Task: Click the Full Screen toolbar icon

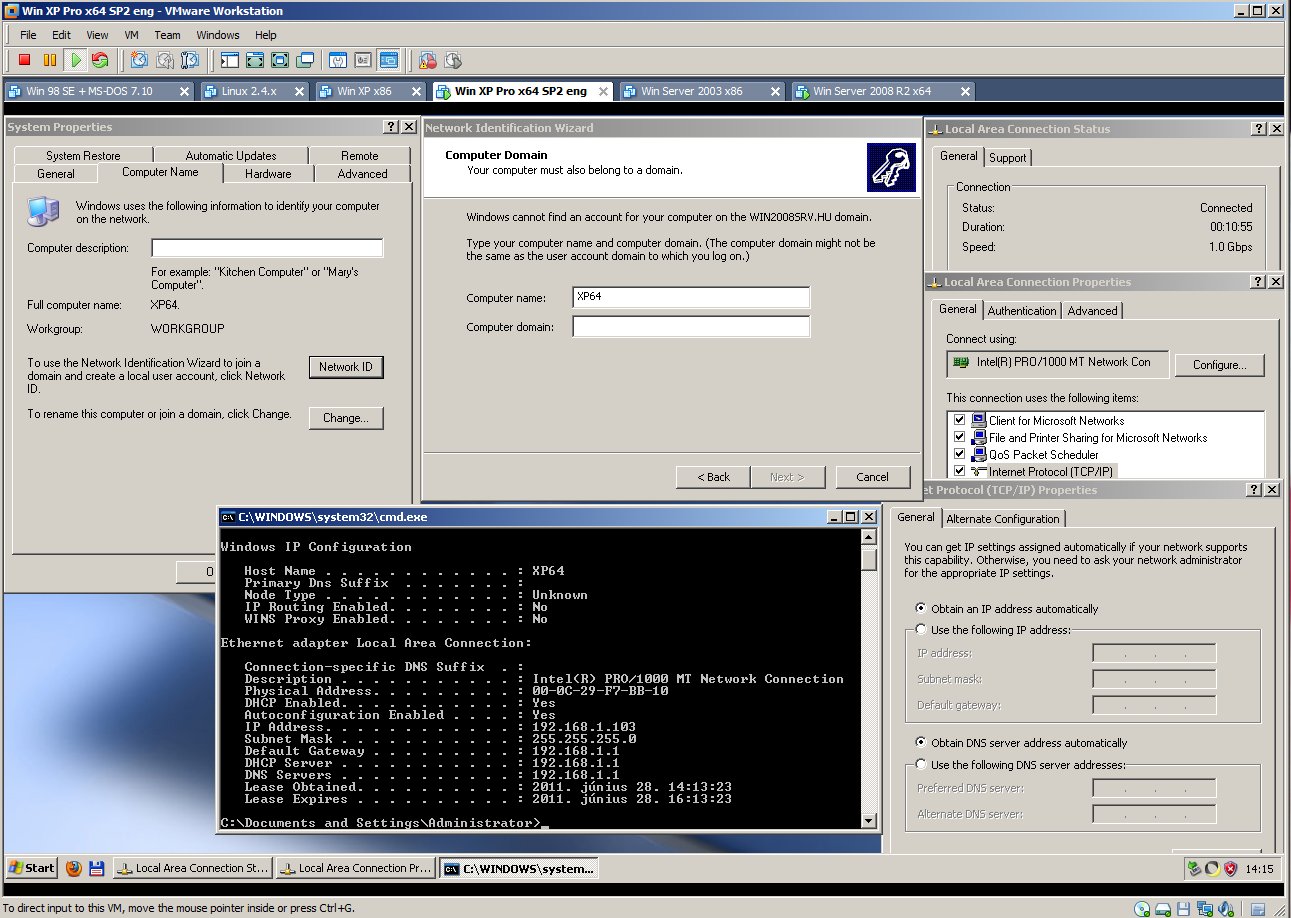Action: [280, 60]
